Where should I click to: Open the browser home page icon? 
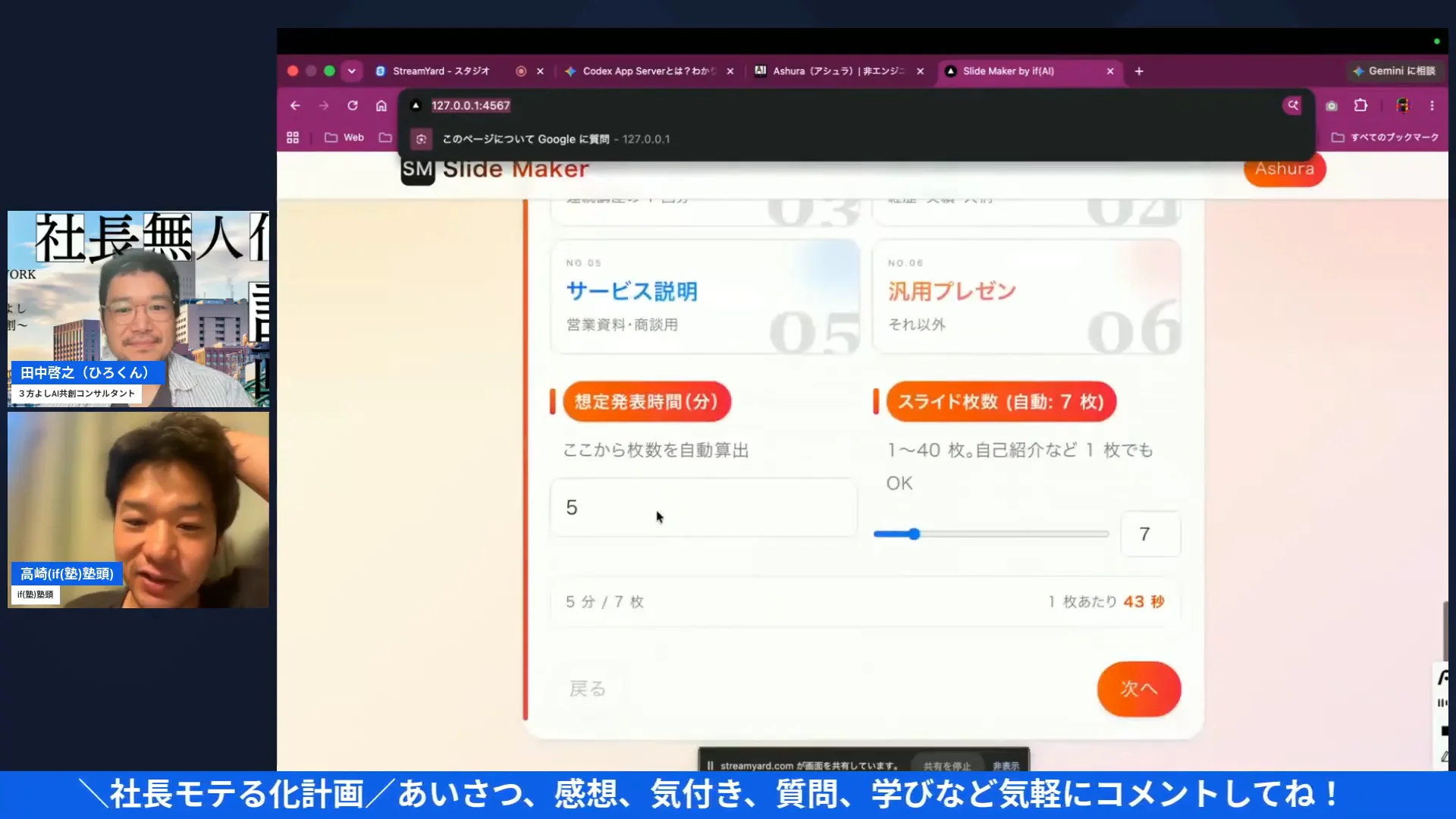[x=381, y=105]
